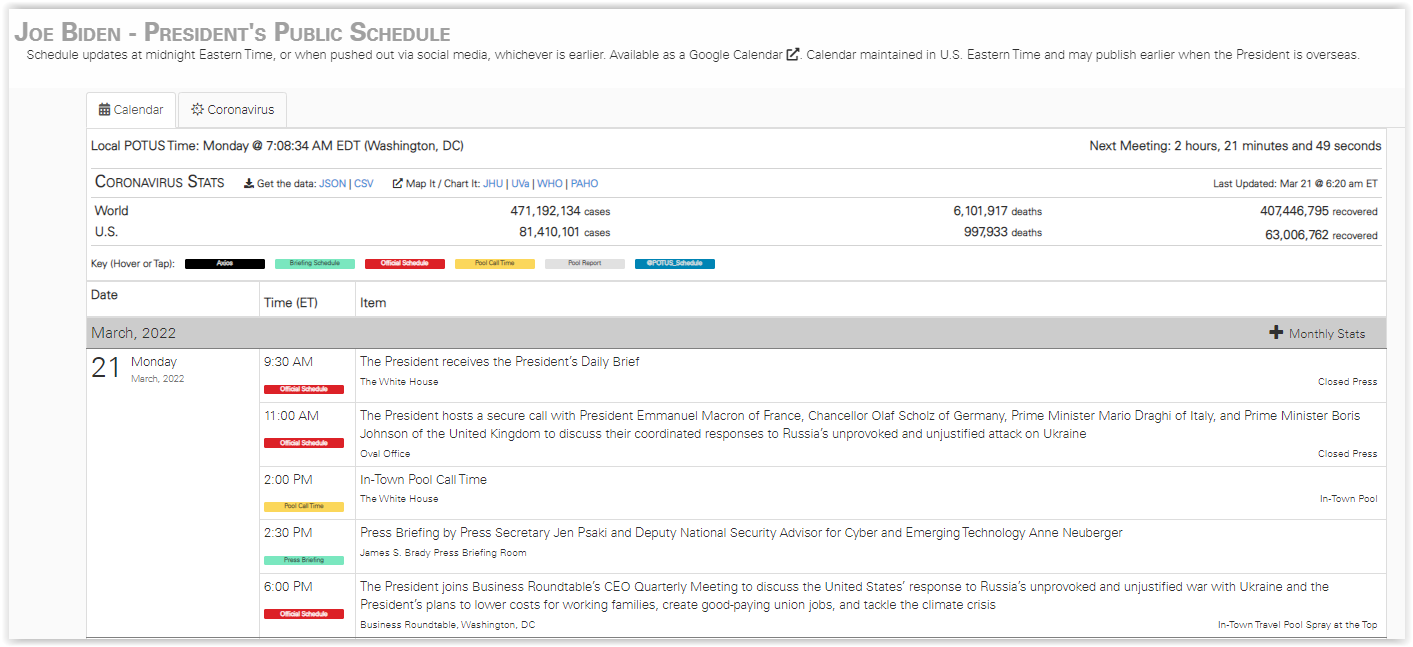Screen dimensions: 1413x647
Task: Open the Calendar tab
Action: click(x=131, y=110)
